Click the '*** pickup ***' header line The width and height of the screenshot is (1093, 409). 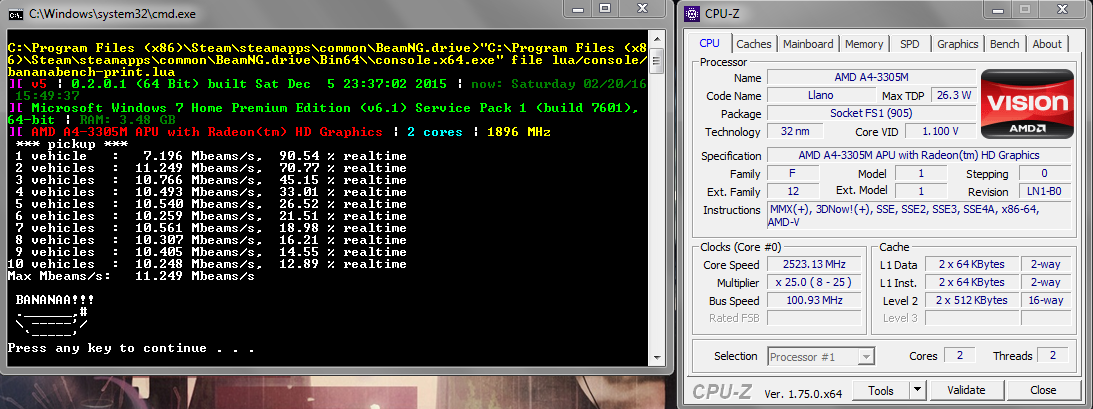point(71,144)
